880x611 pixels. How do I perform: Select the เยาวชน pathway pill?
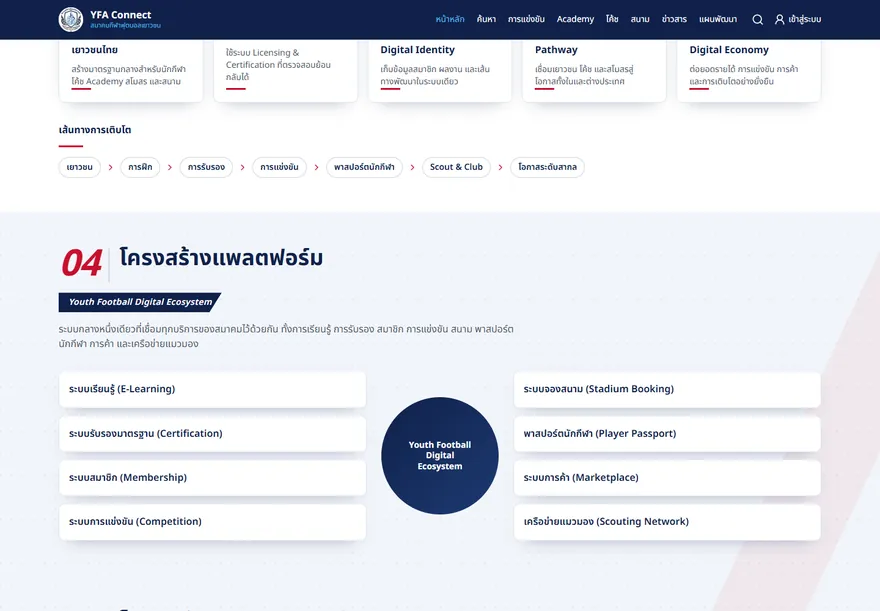coord(80,167)
